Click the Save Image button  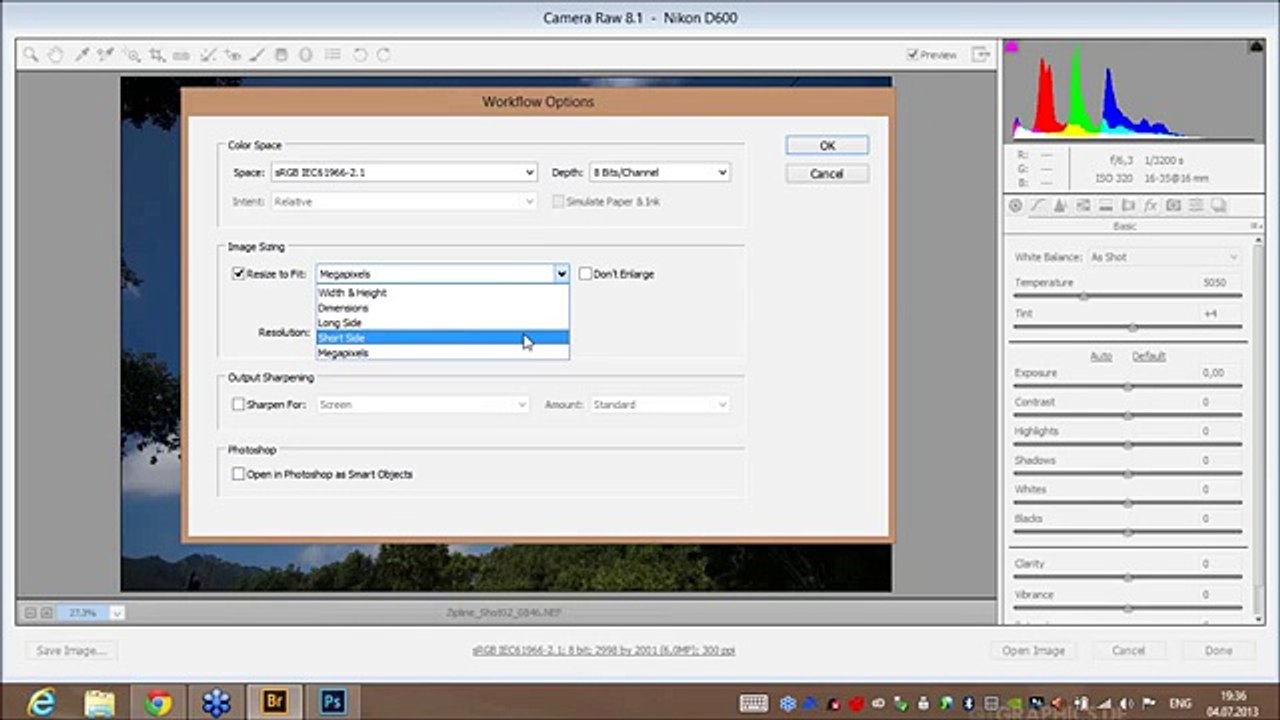pos(70,650)
